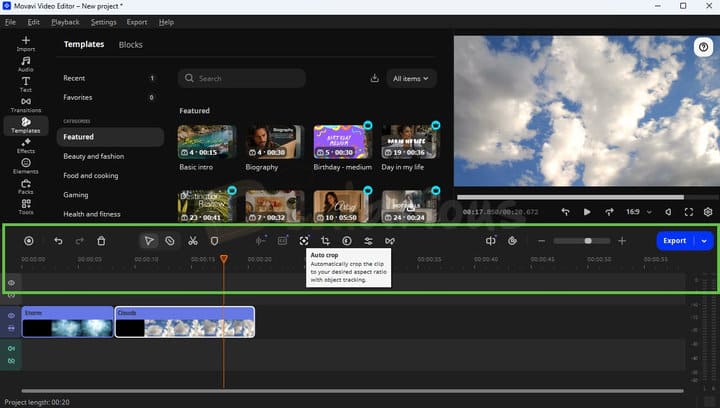The width and height of the screenshot is (720, 408).
Task: Open the Audio panel in the sidebar
Action: coord(26,64)
